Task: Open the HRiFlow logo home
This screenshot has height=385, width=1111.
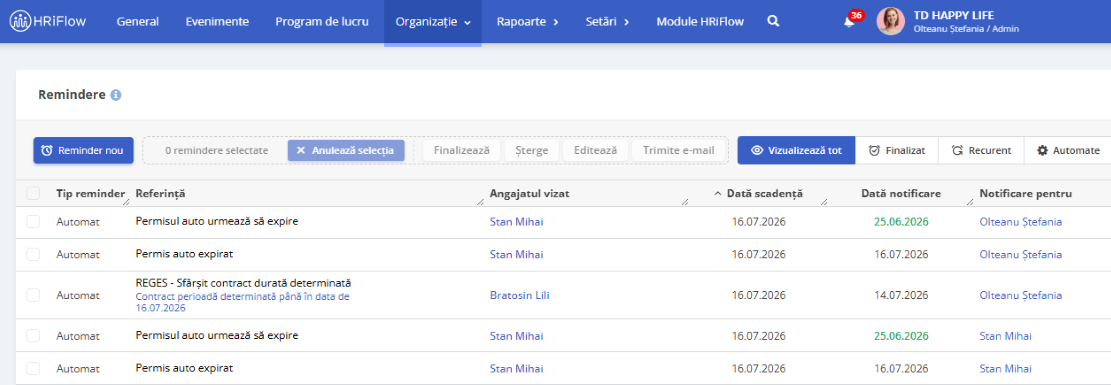Action: point(48,21)
